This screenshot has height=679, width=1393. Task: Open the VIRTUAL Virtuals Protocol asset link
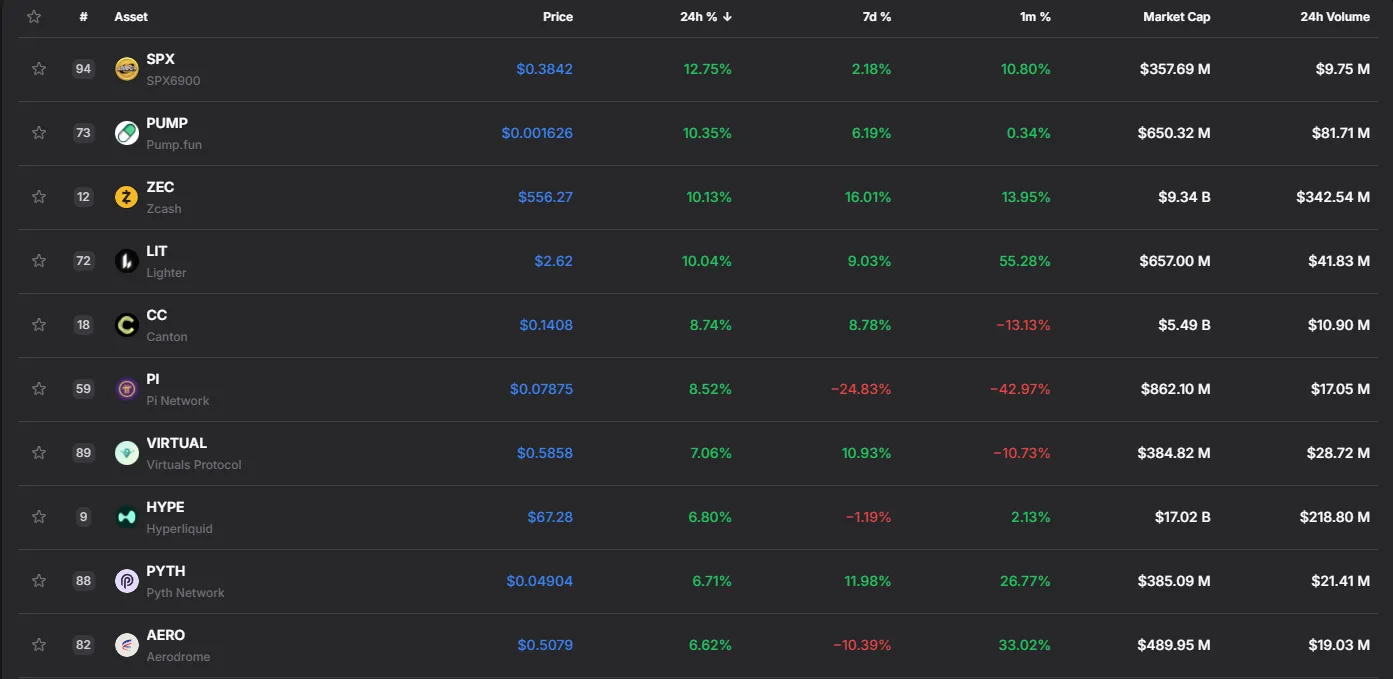pos(194,453)
